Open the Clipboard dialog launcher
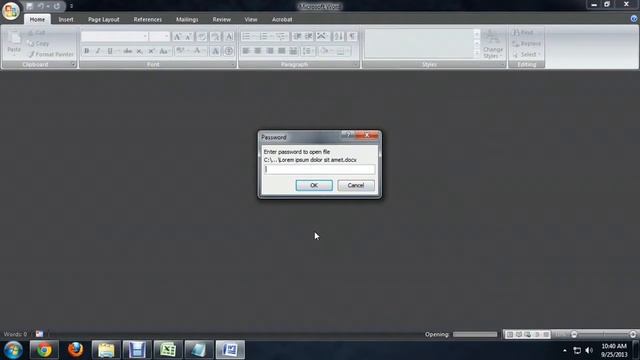The image size is (640, 360). [x=73, y=64]
